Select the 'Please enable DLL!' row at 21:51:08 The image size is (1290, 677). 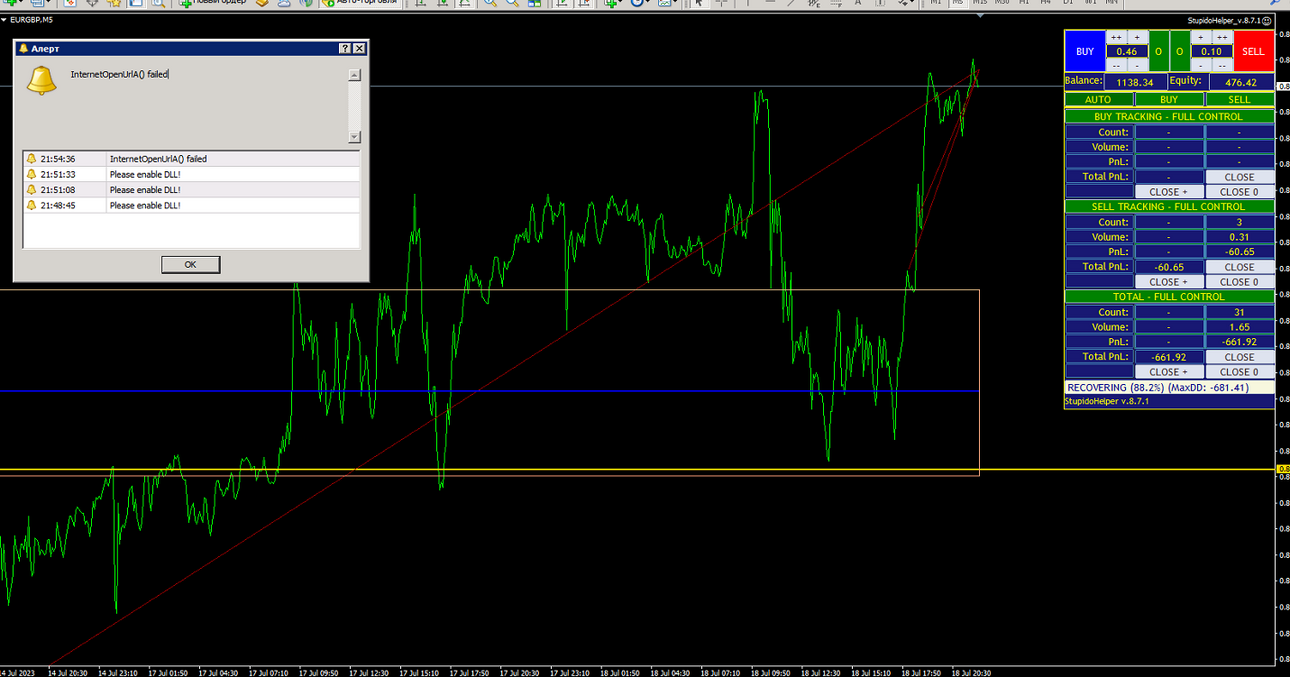pos(191,190)
